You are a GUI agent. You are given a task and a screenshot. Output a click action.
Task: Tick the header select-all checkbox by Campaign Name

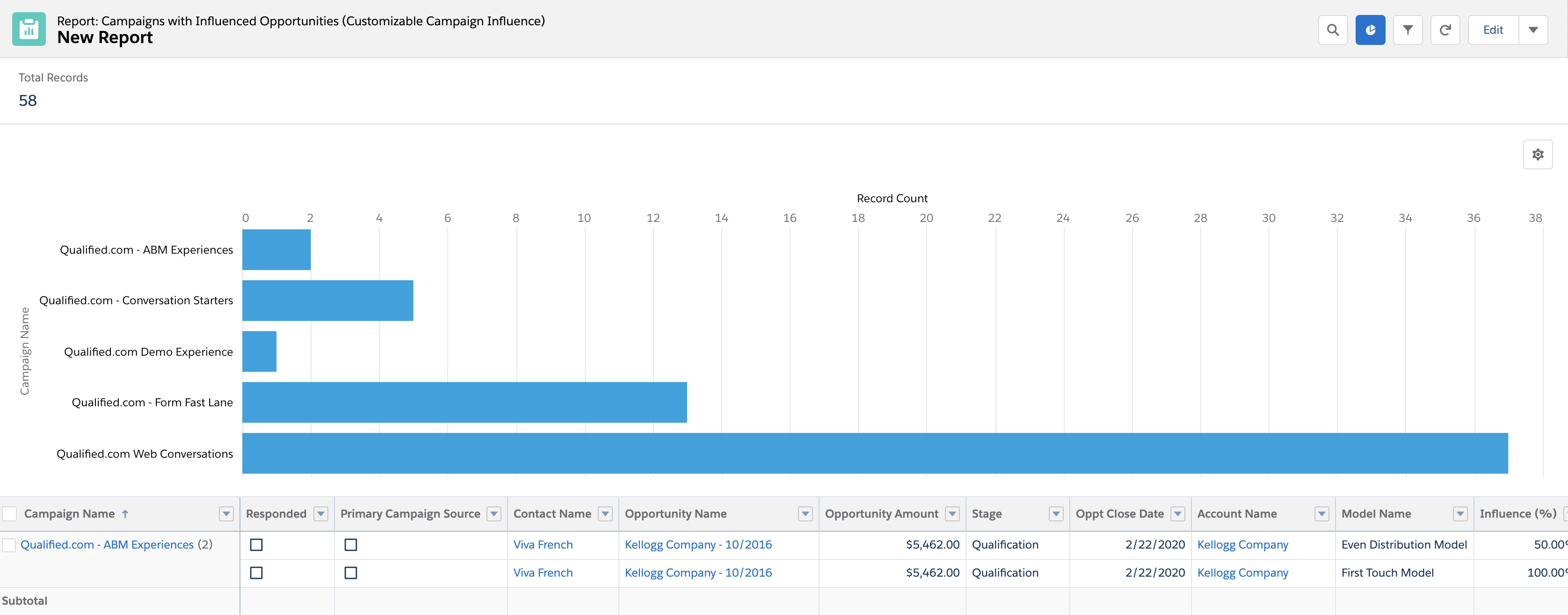click(9, 514)
